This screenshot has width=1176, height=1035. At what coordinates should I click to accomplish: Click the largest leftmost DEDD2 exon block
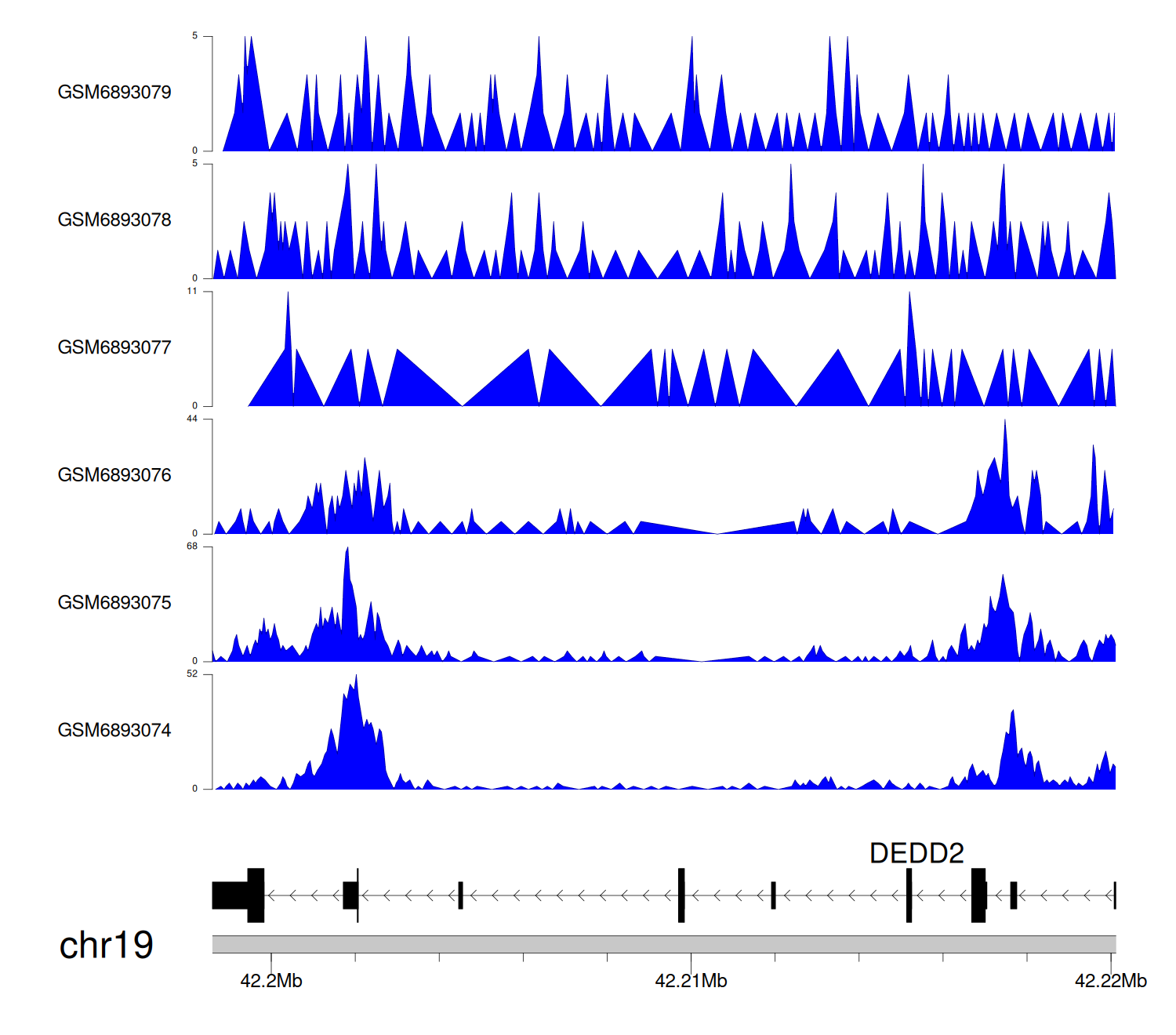coord(238,895)
